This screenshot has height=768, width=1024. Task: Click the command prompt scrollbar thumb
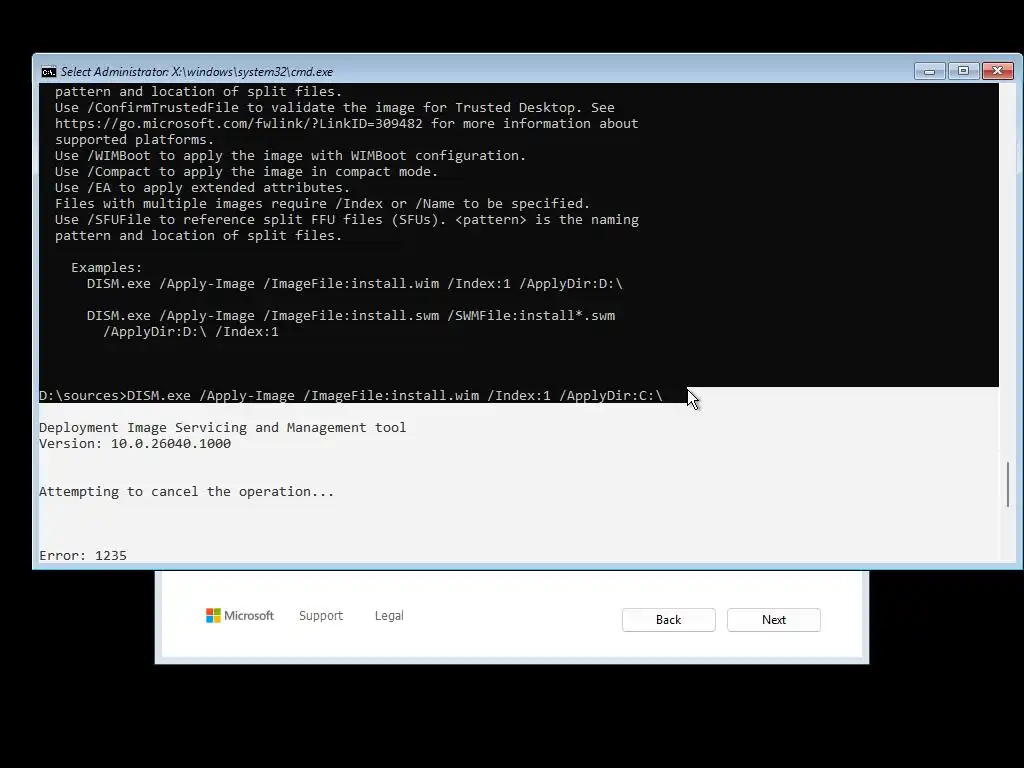tap(1008, 484)
